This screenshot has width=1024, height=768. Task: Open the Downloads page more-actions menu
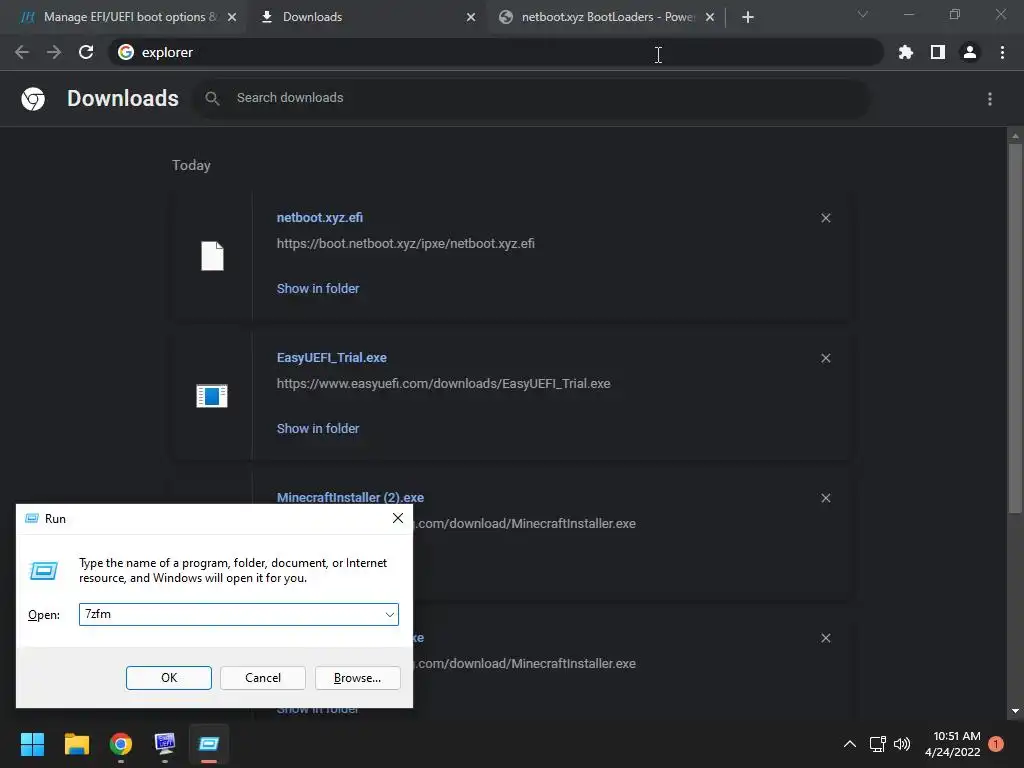(x=989, y=99)
